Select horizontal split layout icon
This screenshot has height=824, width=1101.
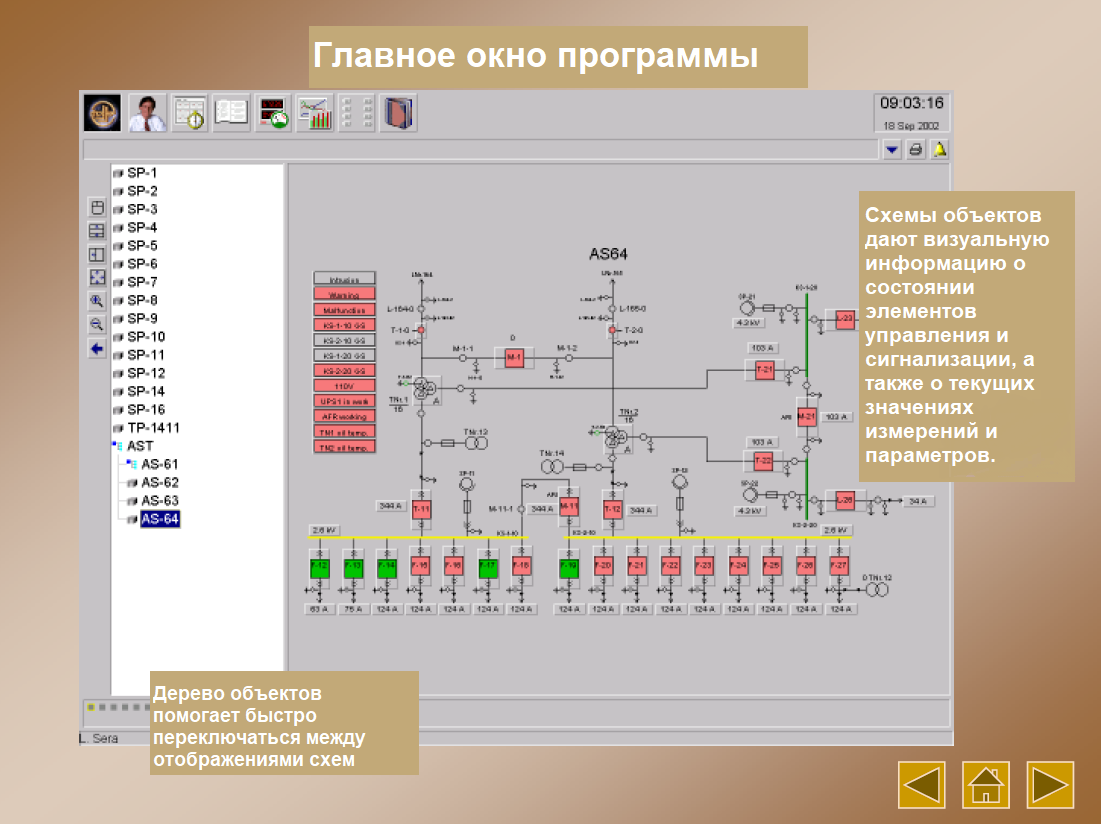point(97,231)
